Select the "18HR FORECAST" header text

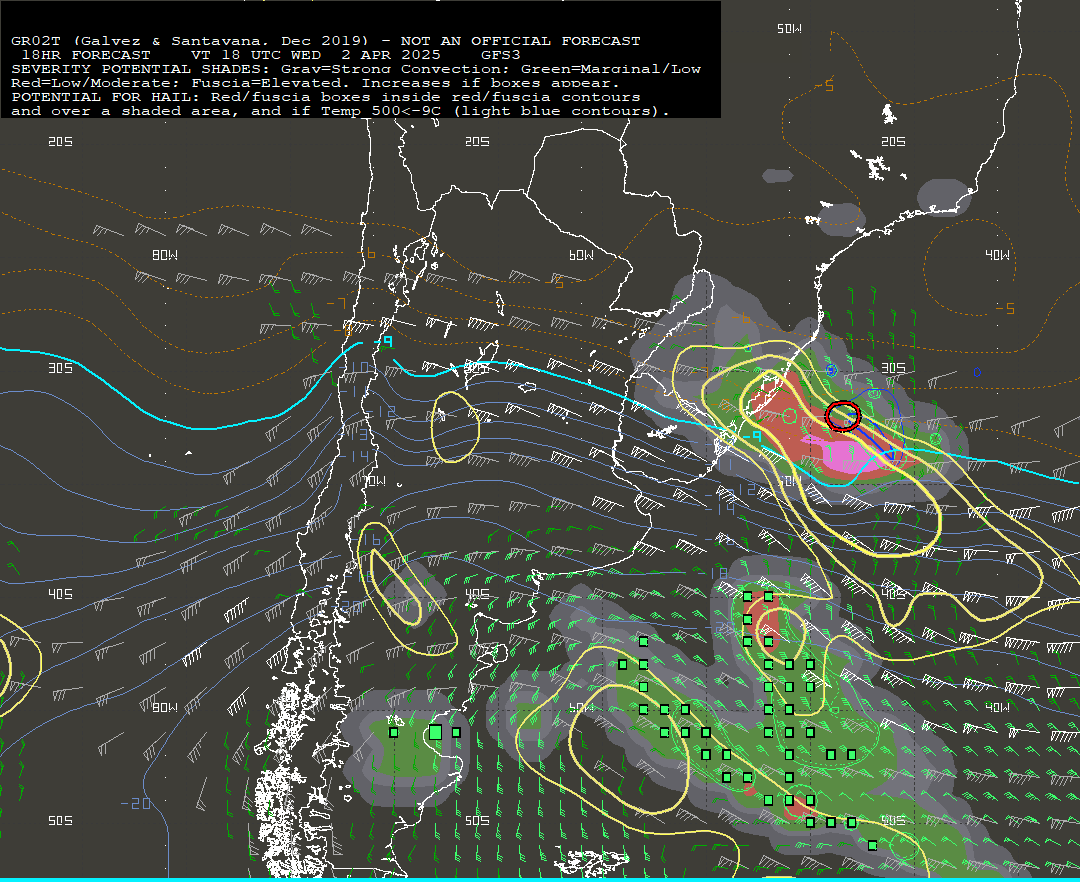86,55
